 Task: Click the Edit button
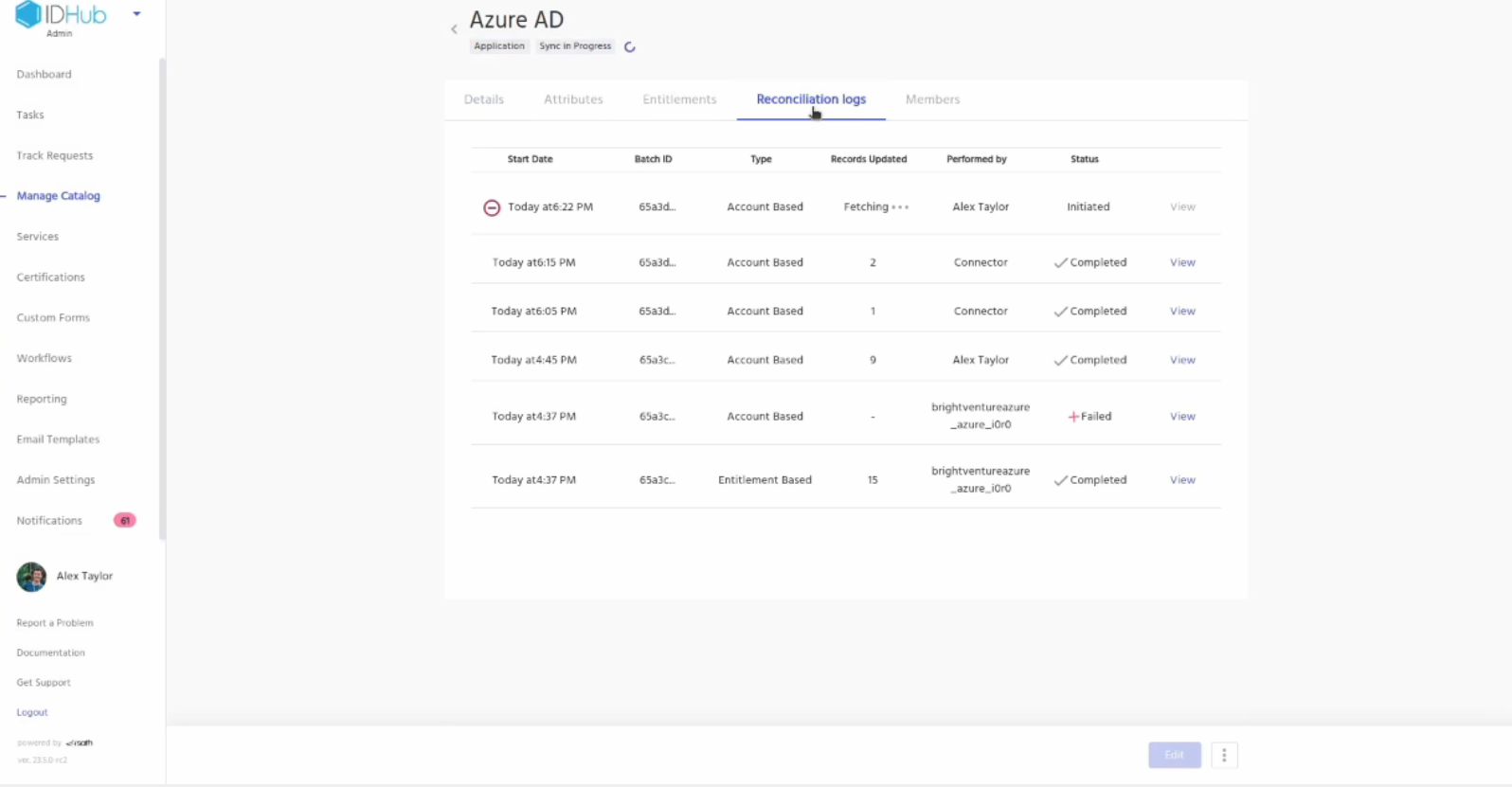[1174, 755]
